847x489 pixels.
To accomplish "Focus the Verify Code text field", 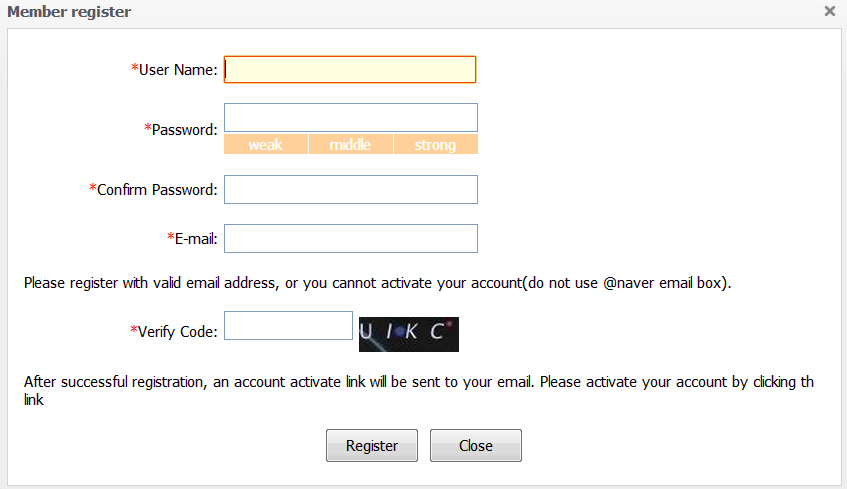I will [x=288, y=326].
